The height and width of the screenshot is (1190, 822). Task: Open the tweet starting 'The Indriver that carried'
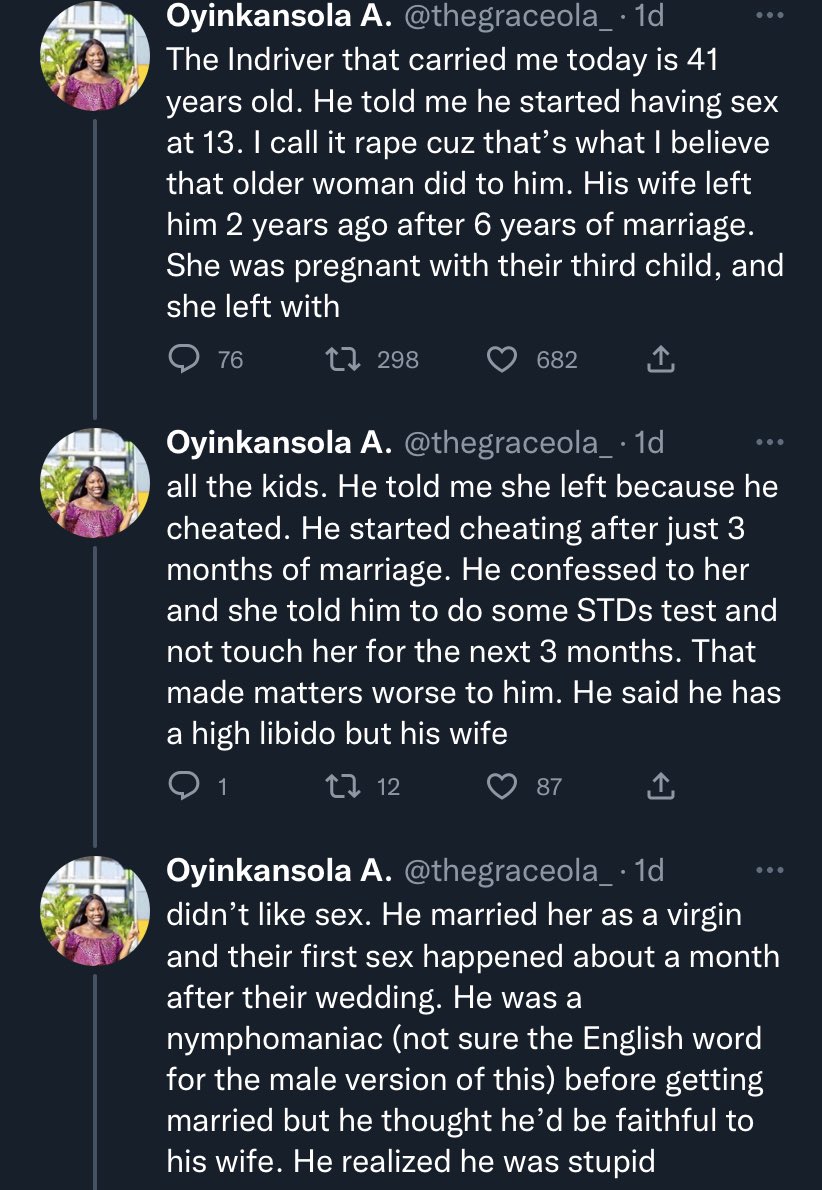pos(470,180)
